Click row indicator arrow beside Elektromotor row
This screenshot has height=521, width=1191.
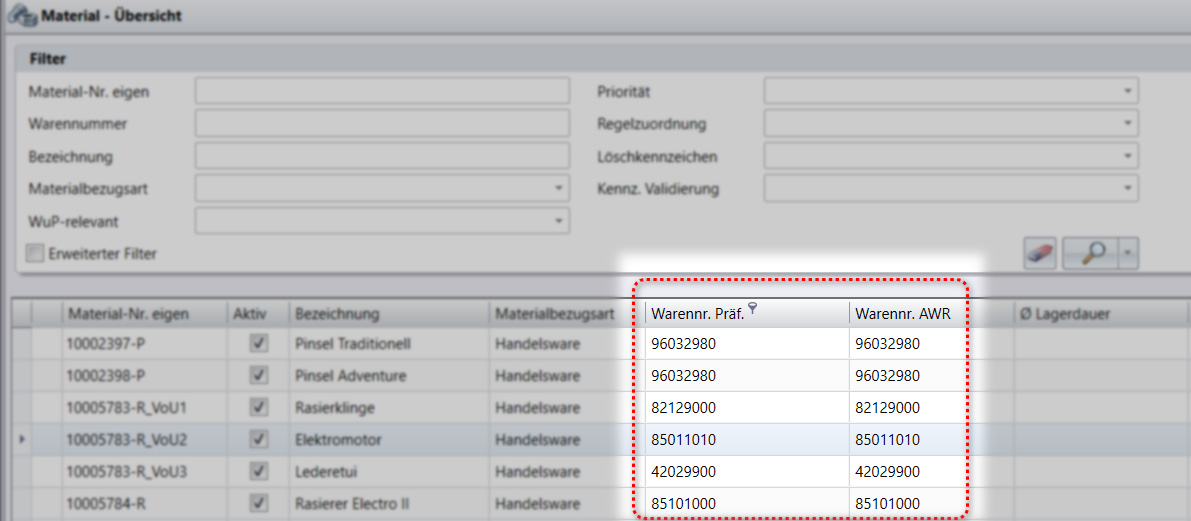(x=21, y=440)
